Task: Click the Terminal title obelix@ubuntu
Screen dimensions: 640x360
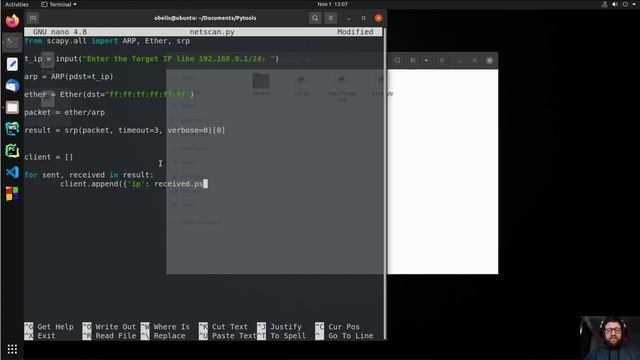Action: click(x=205, y=18)
